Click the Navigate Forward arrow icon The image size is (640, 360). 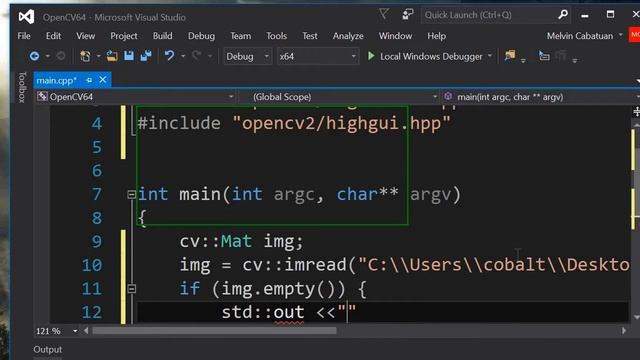point(61,56)
